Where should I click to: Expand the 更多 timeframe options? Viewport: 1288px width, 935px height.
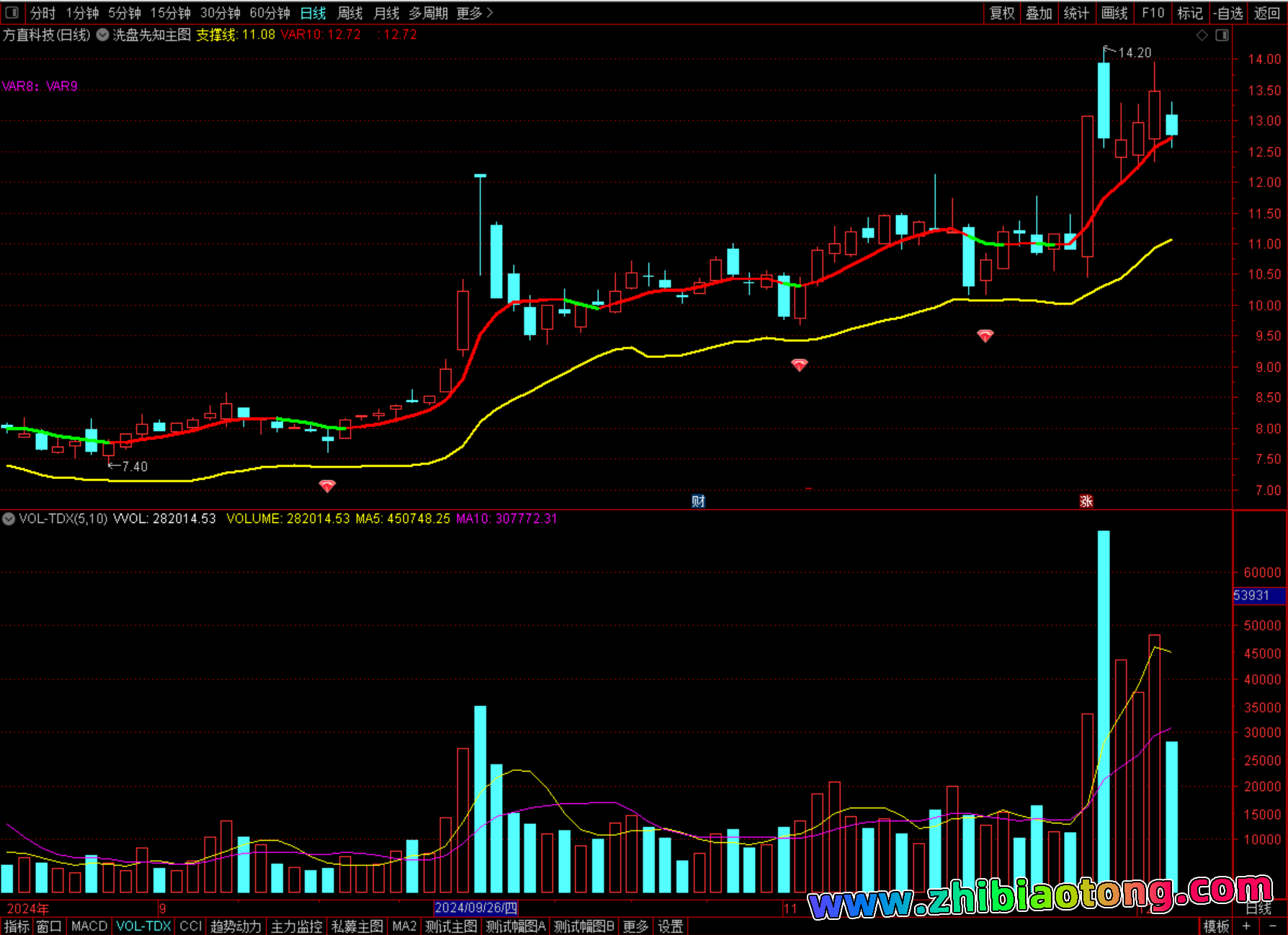[x=475, y=13]
